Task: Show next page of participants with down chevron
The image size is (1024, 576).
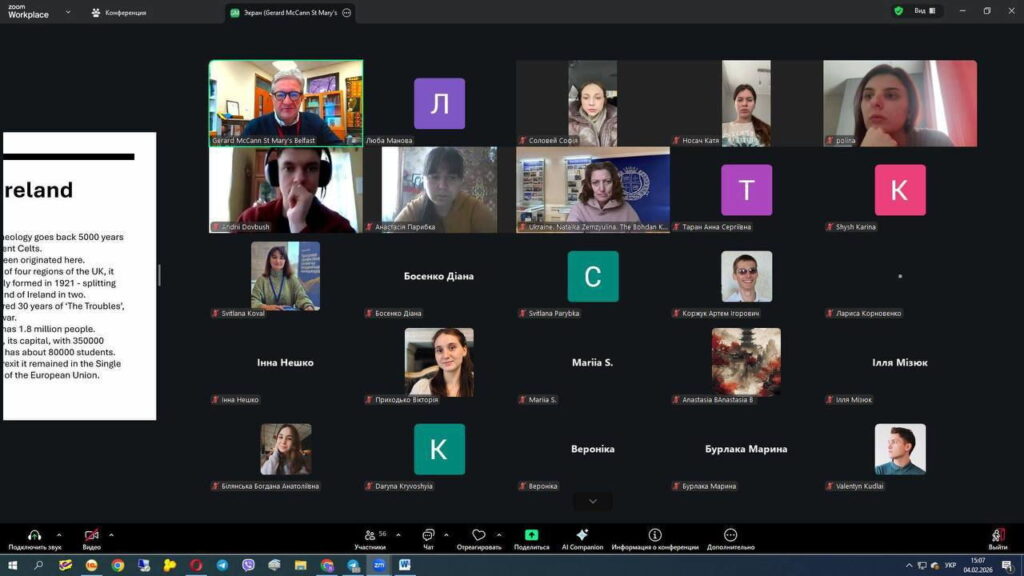Action: [593, 501]
